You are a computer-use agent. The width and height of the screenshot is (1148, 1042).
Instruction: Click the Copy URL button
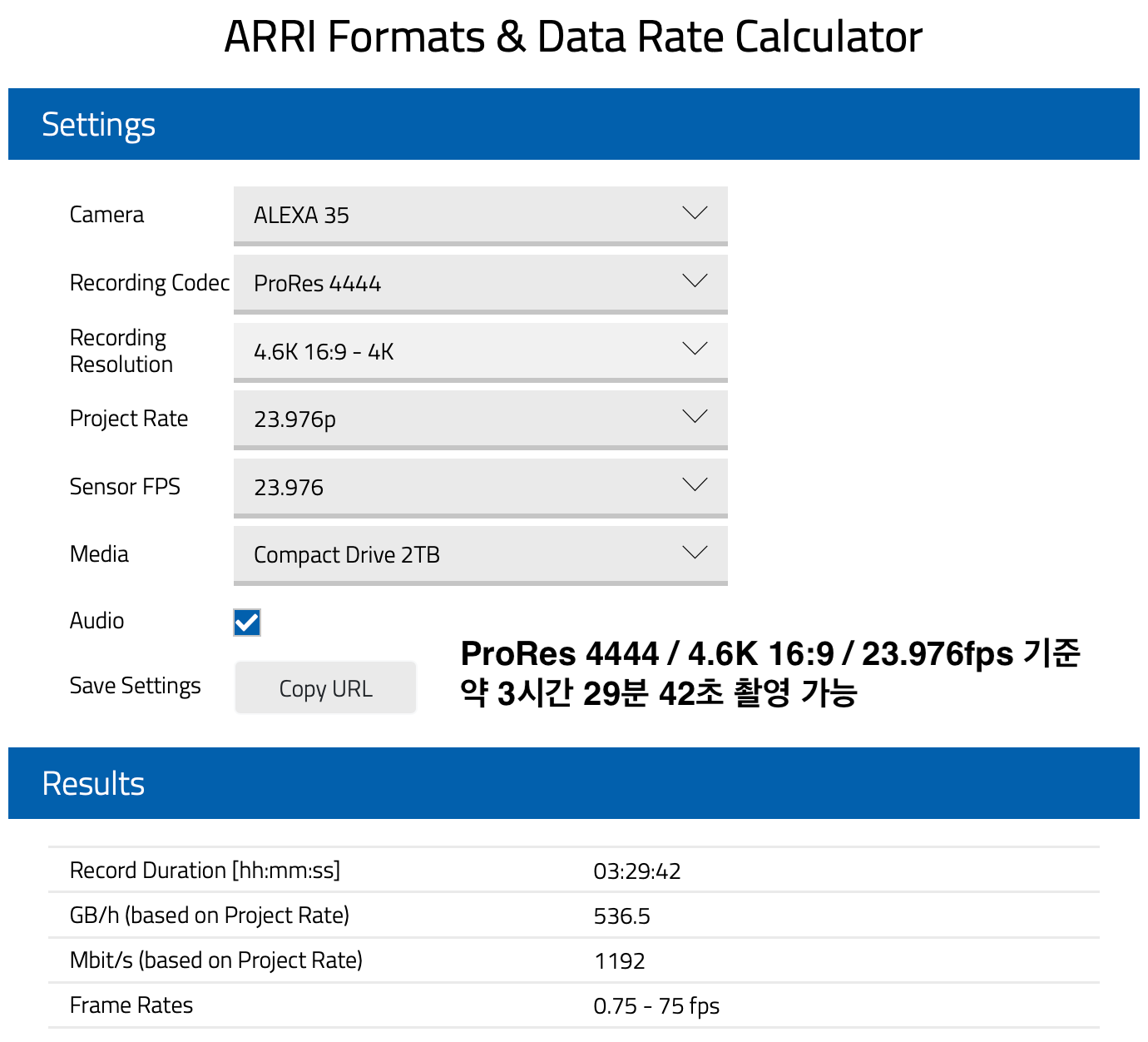(x=325, y=688)
